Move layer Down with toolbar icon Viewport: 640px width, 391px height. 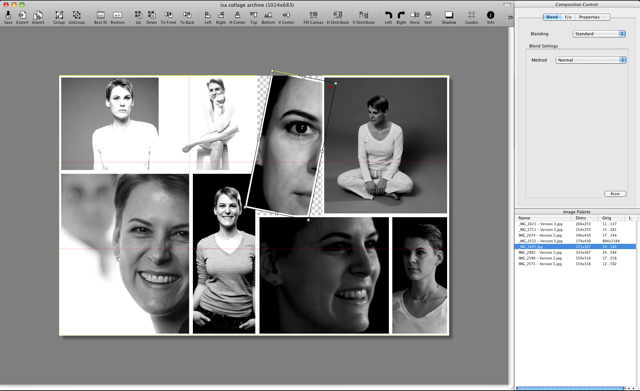[151, 17]
